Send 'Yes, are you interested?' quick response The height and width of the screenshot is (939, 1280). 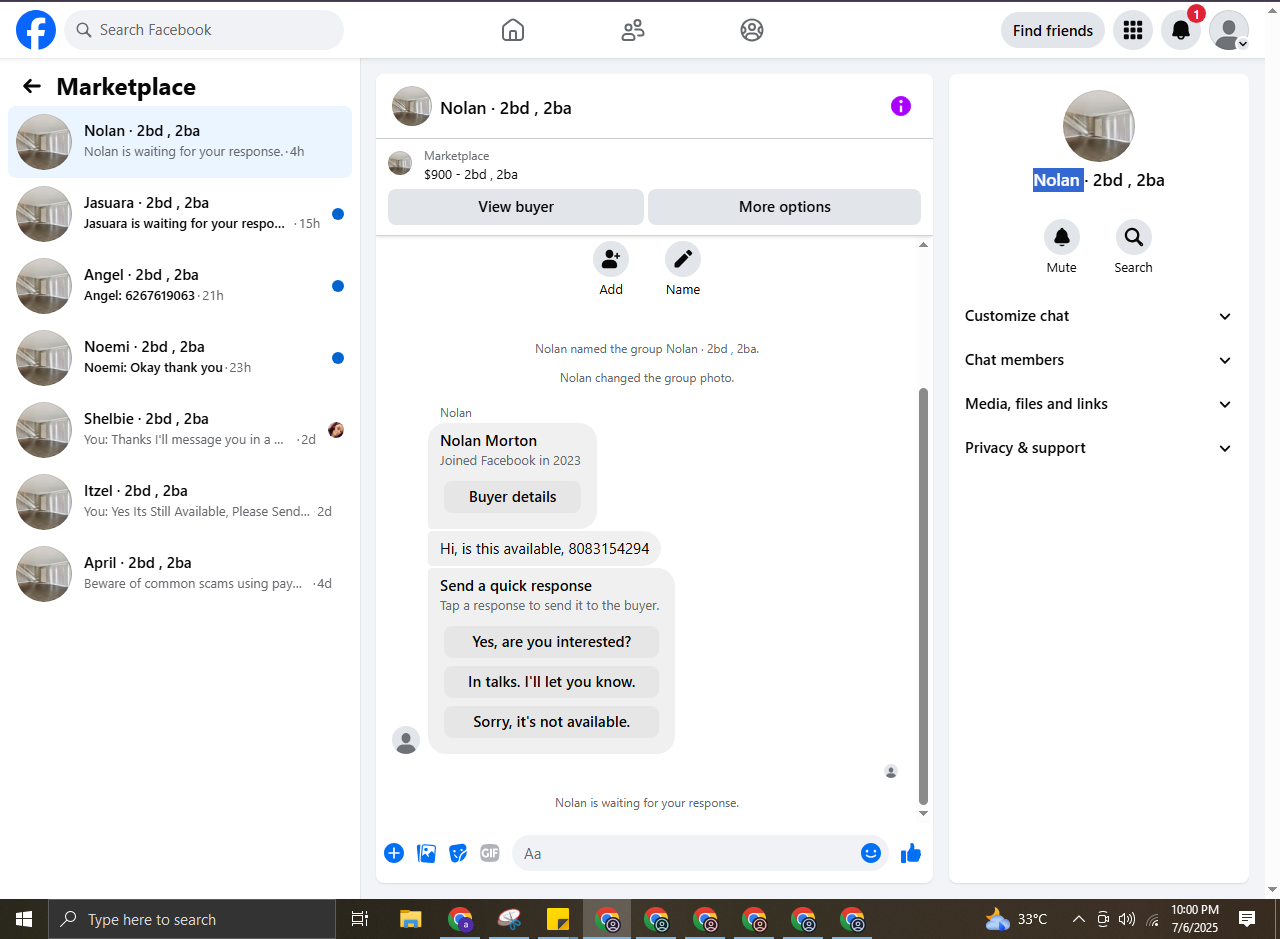552,642
